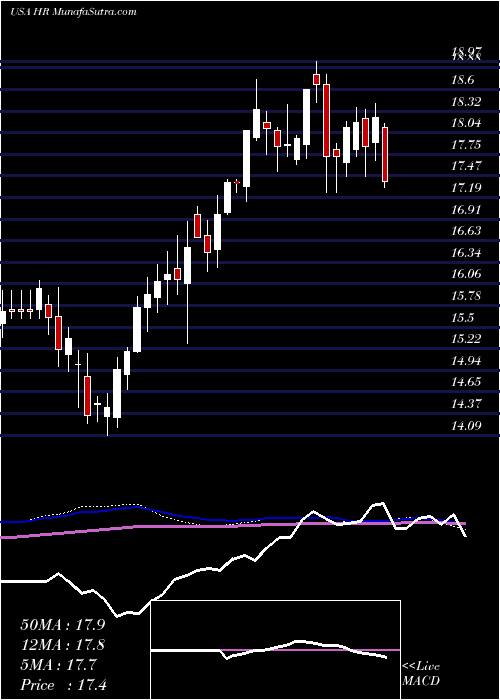
Task: Click the highest red candle near 18.6
Action: (x=317, y=79)
